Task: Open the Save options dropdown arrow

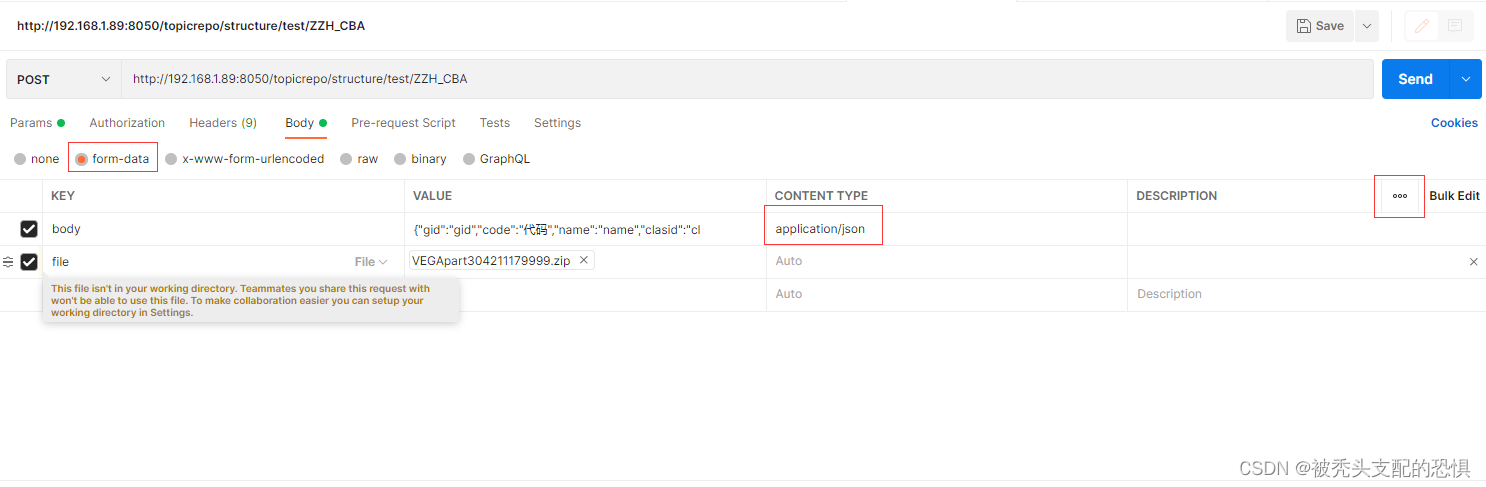Action: [x=1367, y=26]
